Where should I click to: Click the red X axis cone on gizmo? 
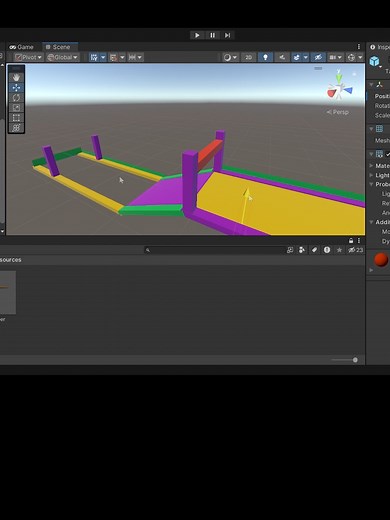(332, 93)
